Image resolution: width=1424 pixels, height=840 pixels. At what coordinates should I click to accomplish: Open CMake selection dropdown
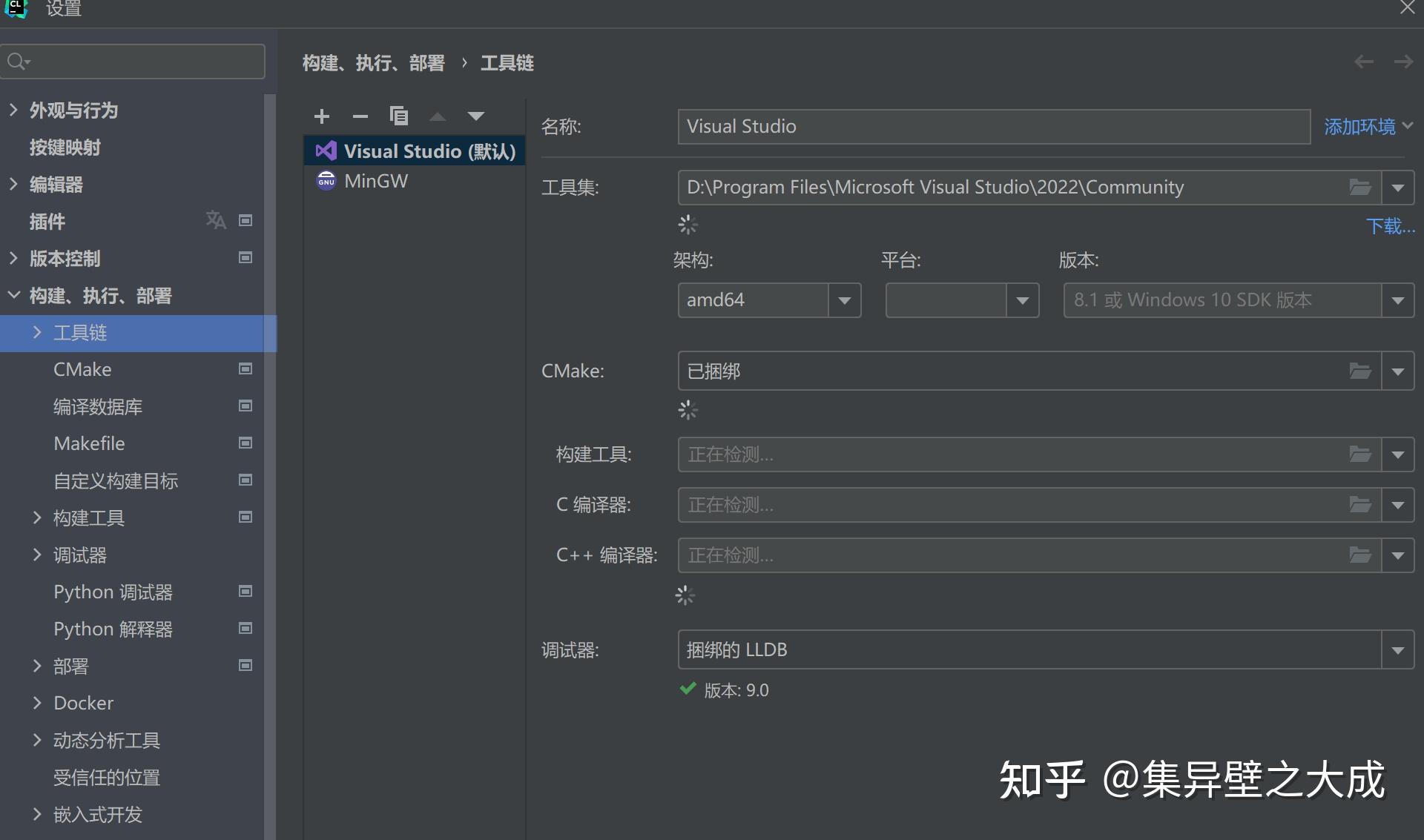[x=1398, y=371]
